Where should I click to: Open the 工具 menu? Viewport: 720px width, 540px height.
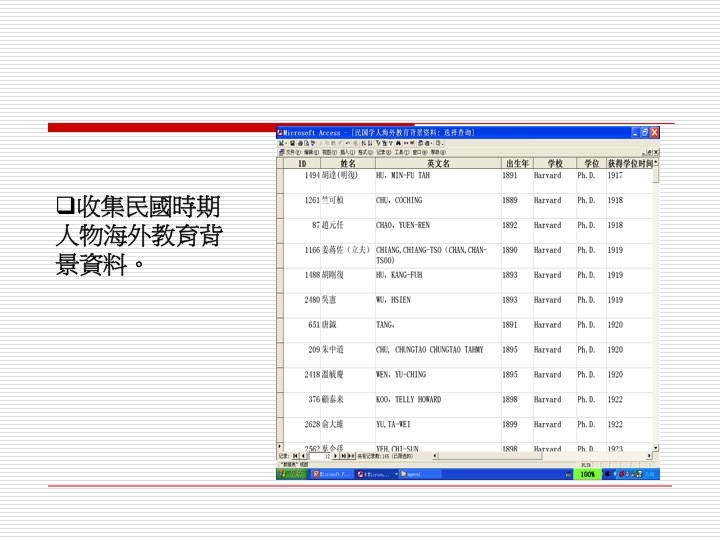401,152
